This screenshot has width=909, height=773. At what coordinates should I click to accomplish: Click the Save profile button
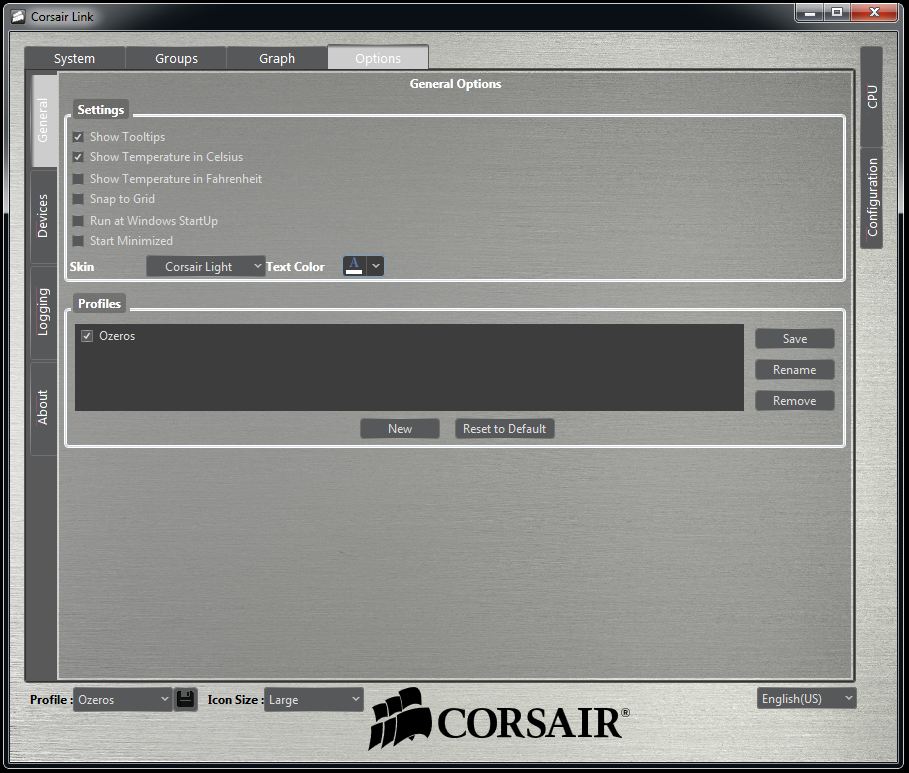point(795,339)
